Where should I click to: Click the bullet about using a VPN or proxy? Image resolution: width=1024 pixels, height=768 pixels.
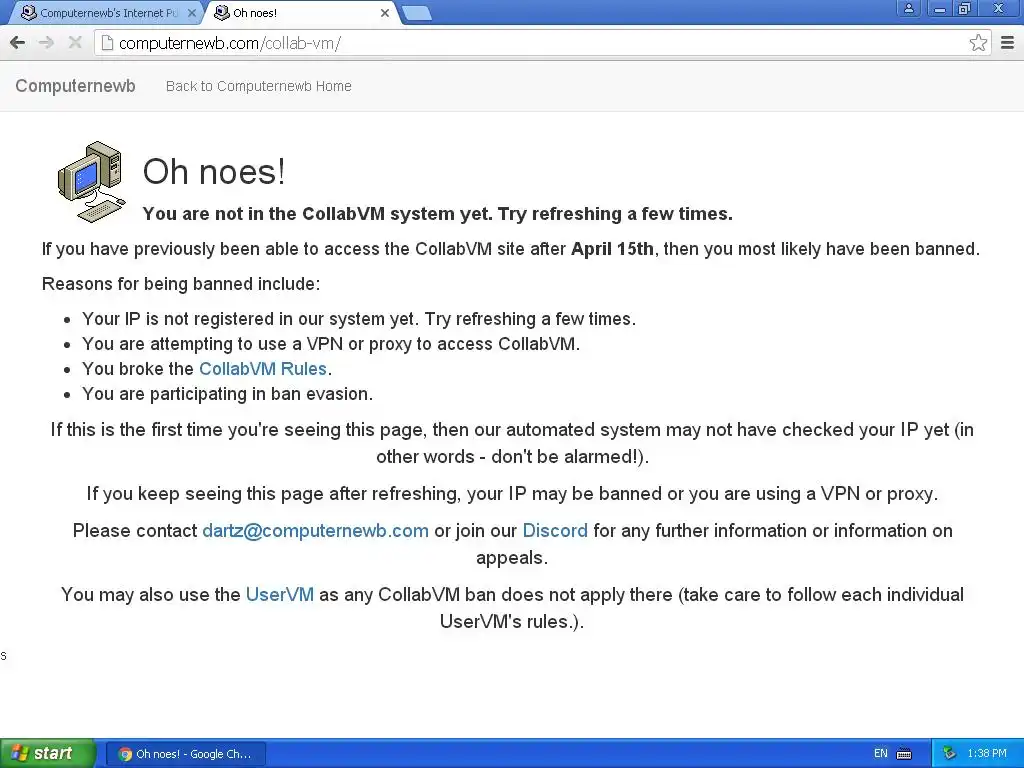(331, 344)
